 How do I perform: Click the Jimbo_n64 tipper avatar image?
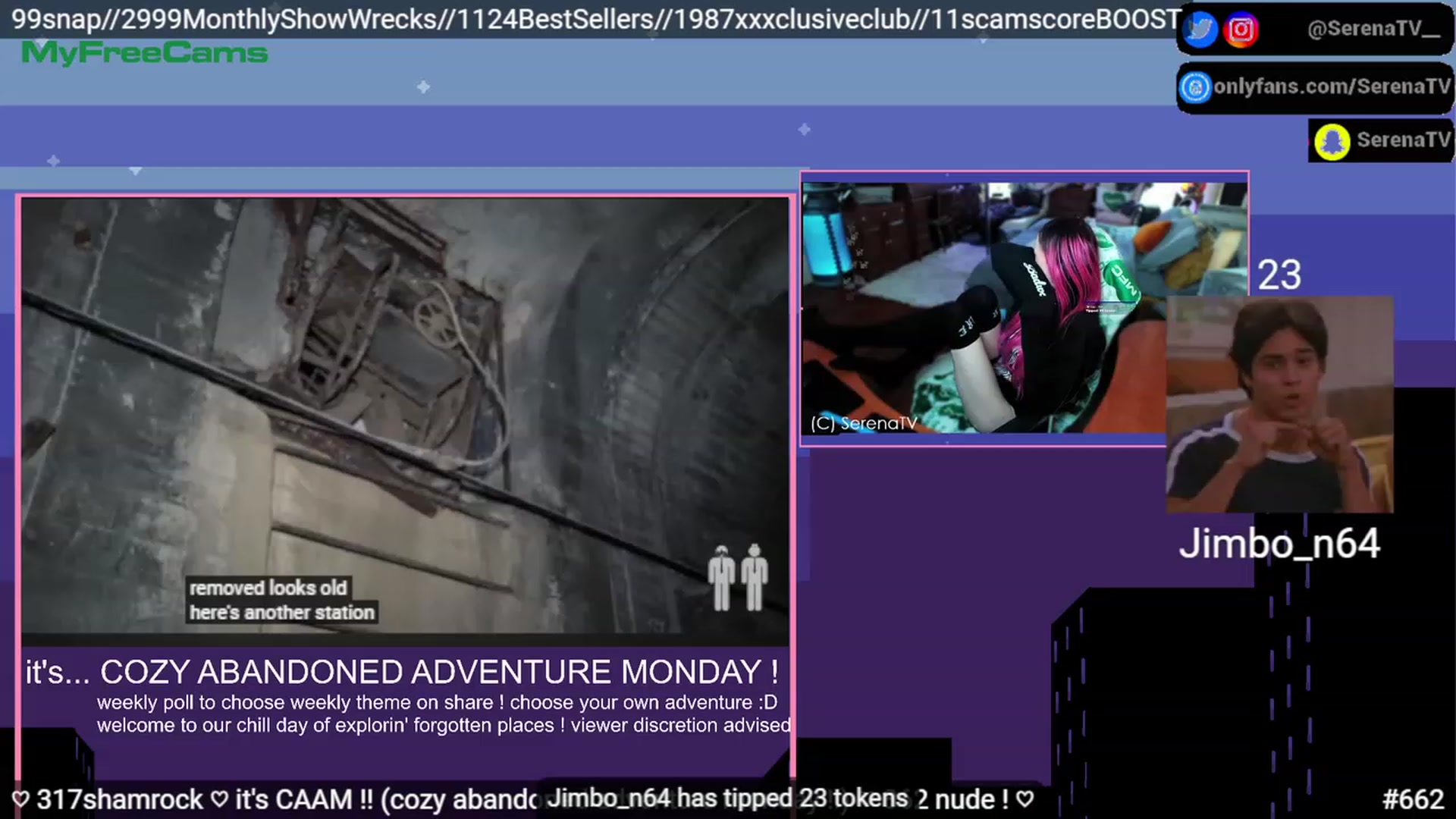[x=1279, y=404]
